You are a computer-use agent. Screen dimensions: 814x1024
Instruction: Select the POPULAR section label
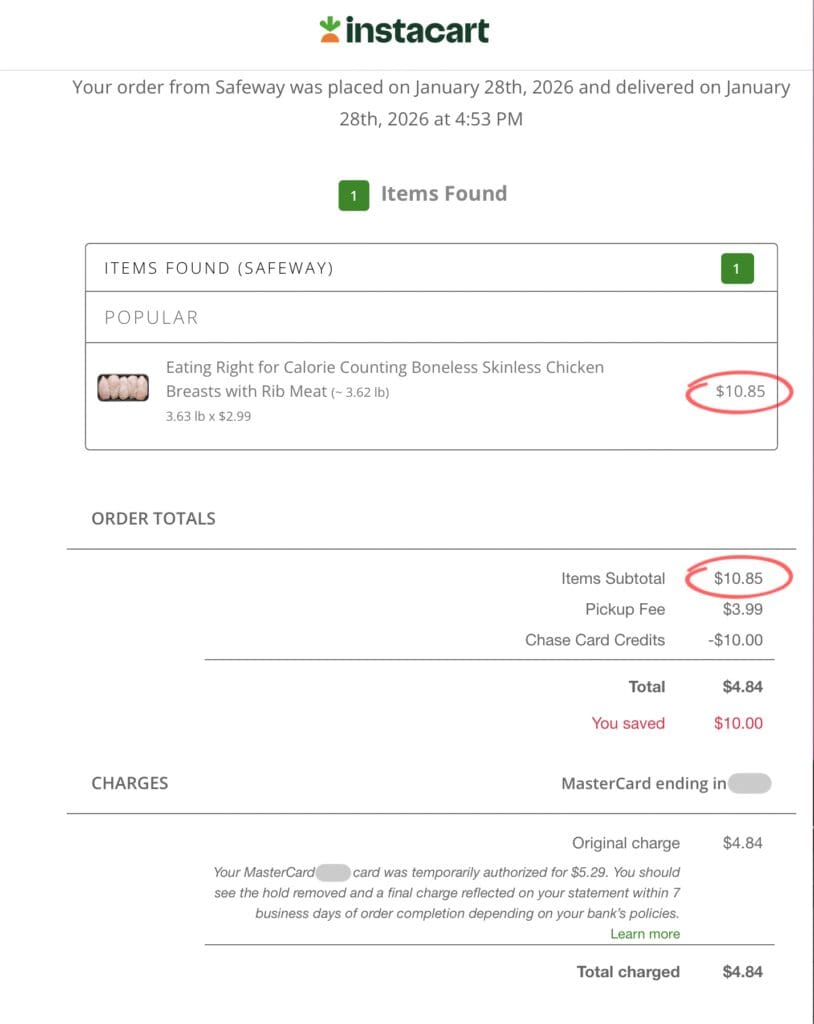151,317
